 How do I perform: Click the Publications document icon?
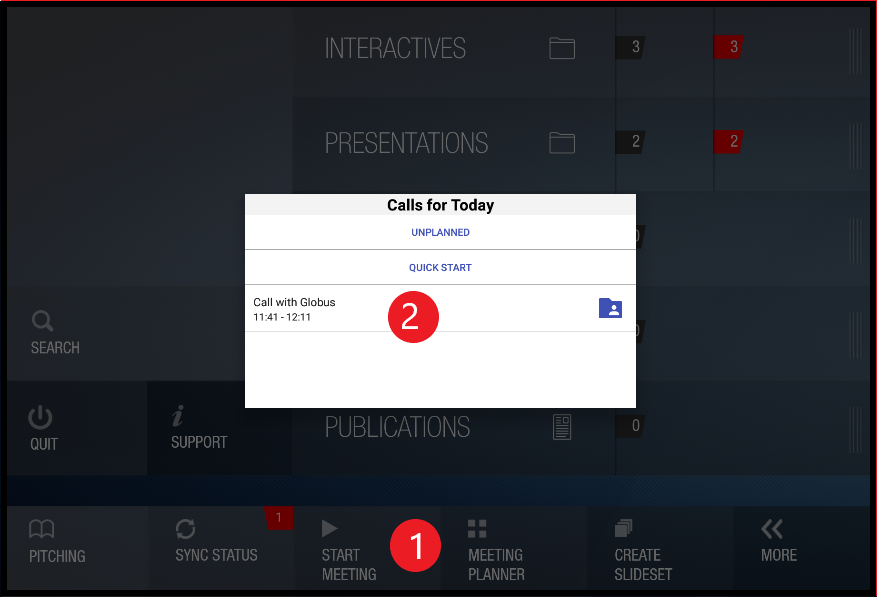tap(561, 426)
